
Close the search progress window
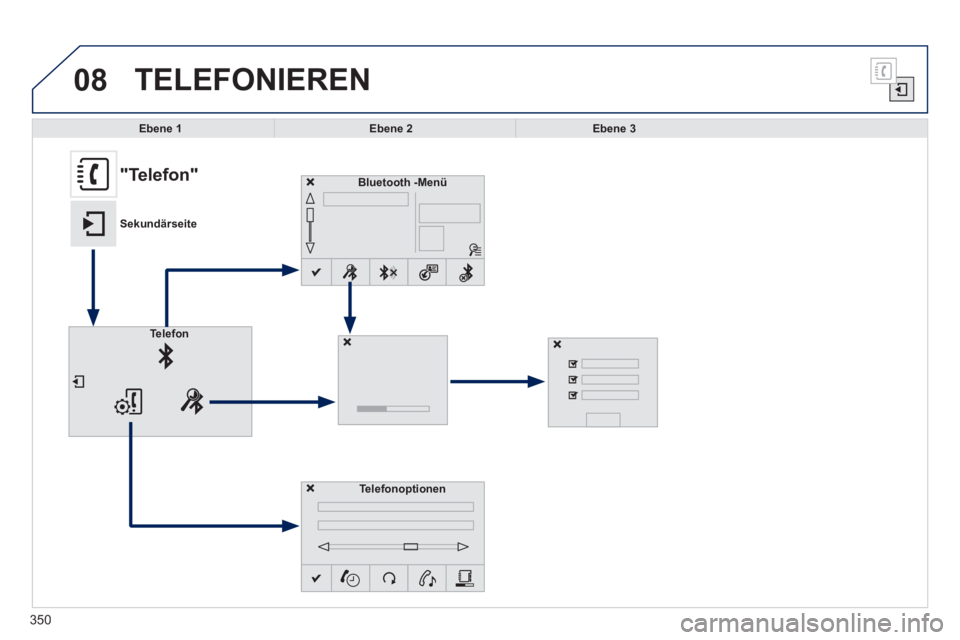coord(347,342)
